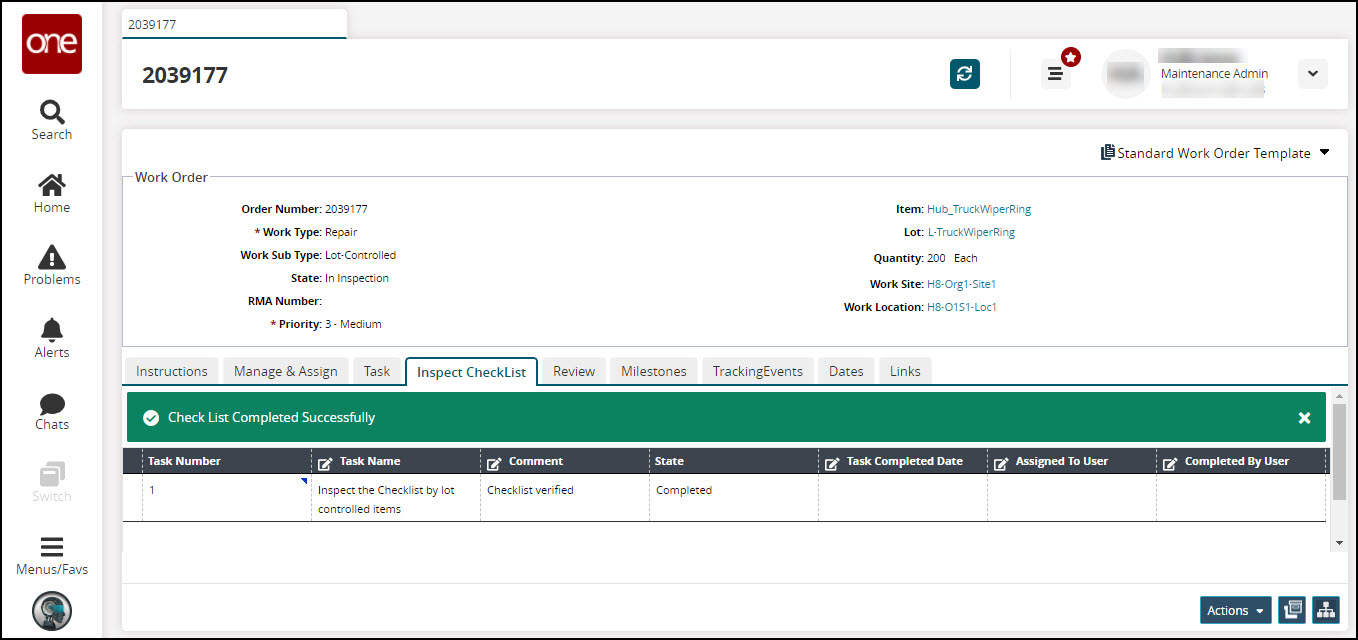Click the refresh button near the title
The height and width of the screenshot is (640, 1358).
[x=964, y=74]
